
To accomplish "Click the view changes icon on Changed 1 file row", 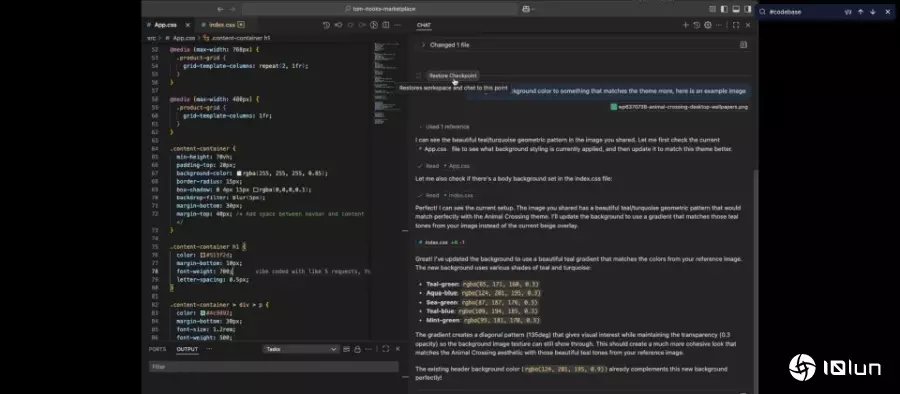I will click(x=743, y=45).
